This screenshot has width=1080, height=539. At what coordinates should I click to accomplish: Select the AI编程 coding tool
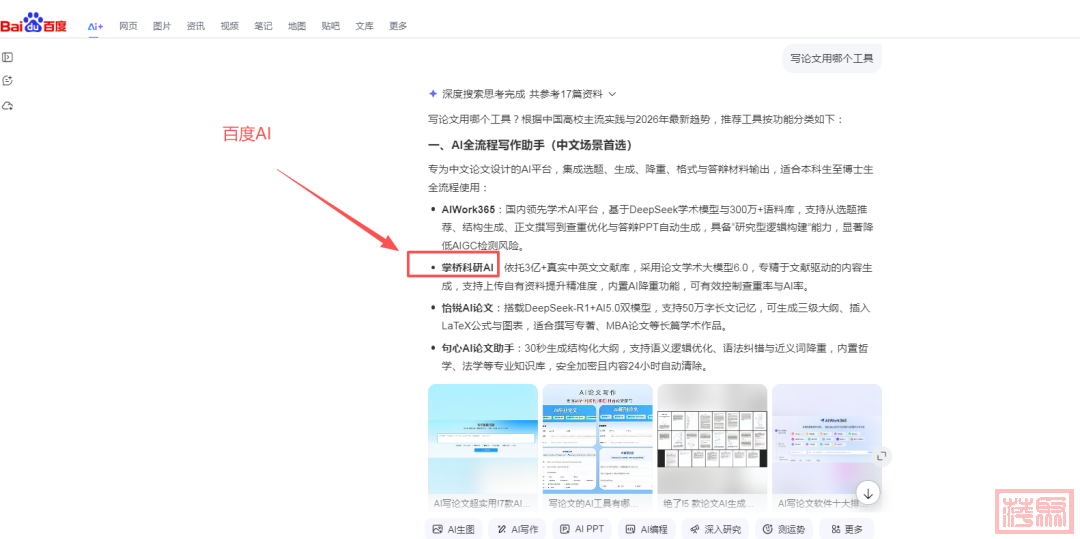coord(646,529)
